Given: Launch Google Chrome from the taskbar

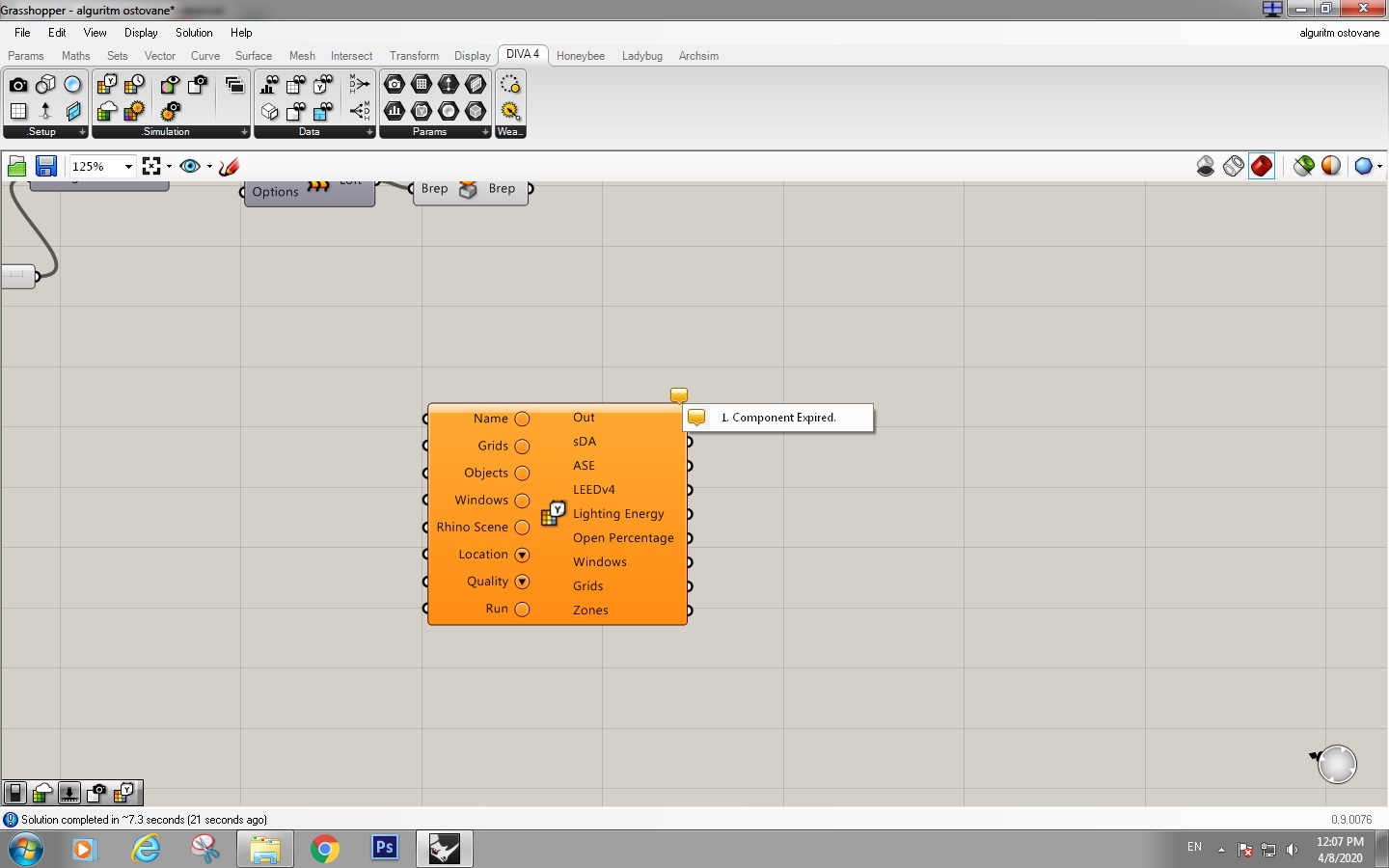Looking at the screenshot, I should click(x=325, y=849).
